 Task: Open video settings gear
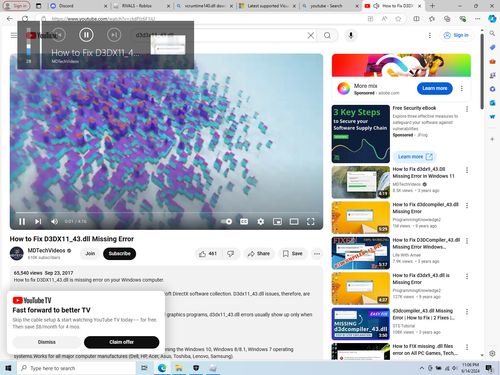pyautogui.click(x=261, y=222)
